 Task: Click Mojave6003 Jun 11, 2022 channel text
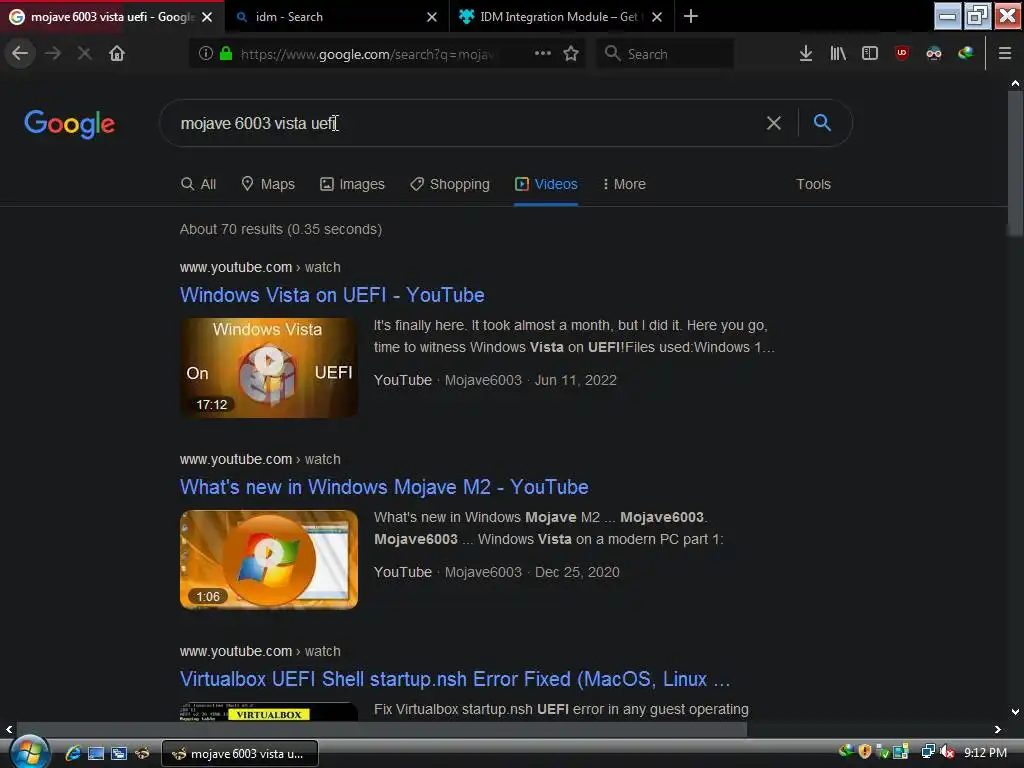click(530, 380)
